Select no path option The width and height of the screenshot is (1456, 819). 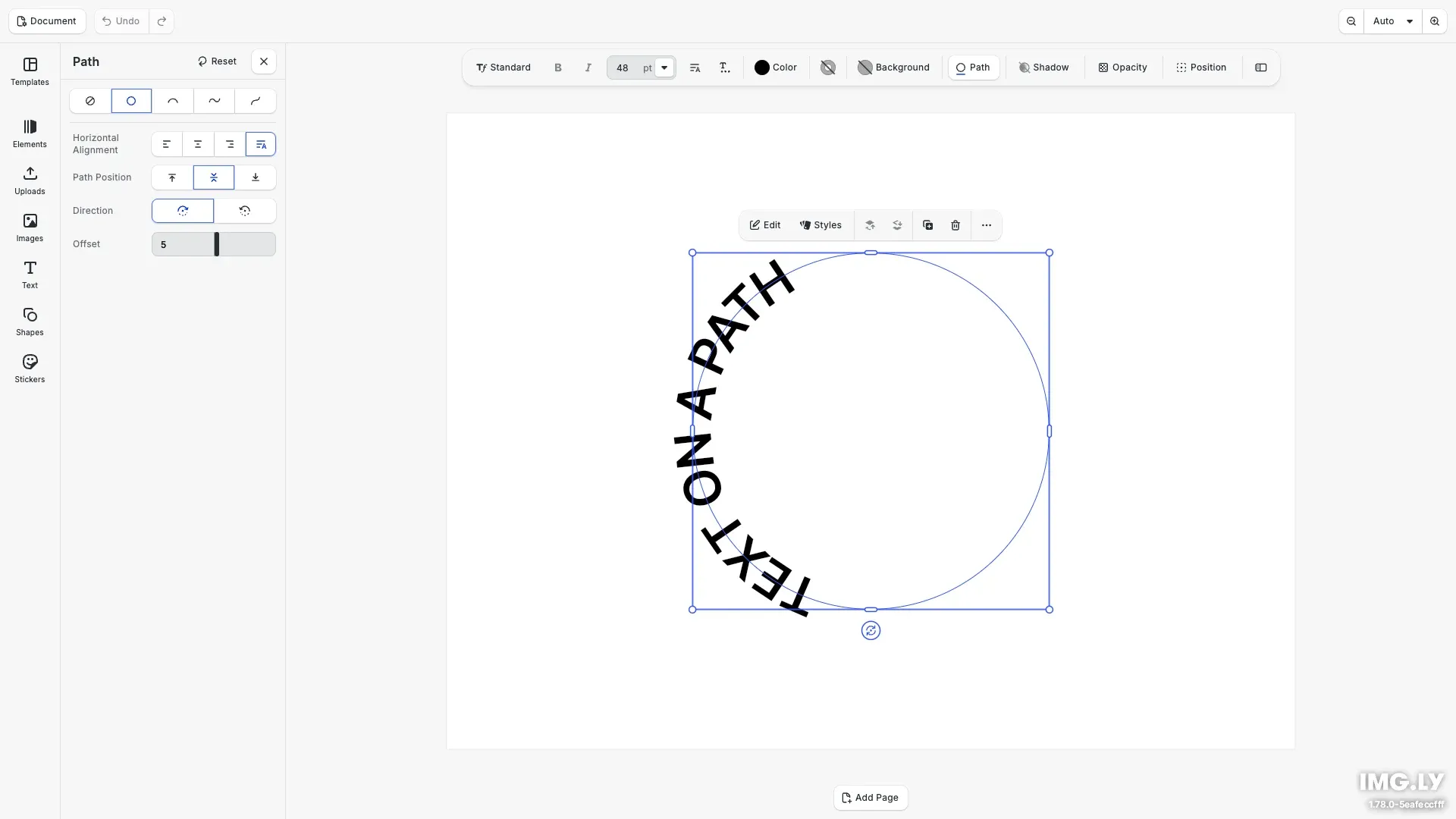pos(90,101)
